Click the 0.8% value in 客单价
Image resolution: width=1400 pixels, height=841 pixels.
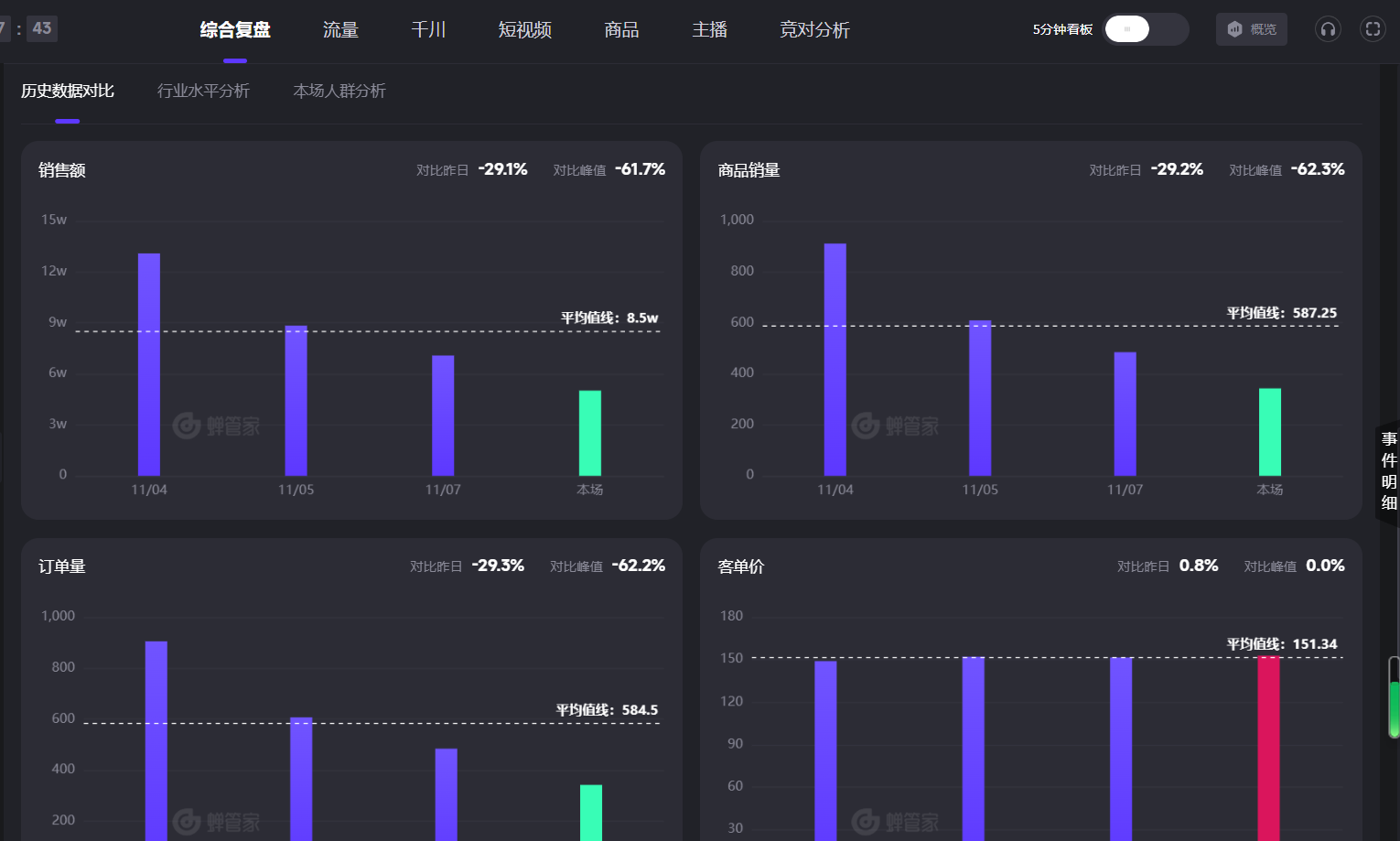tap(1199, 566)
